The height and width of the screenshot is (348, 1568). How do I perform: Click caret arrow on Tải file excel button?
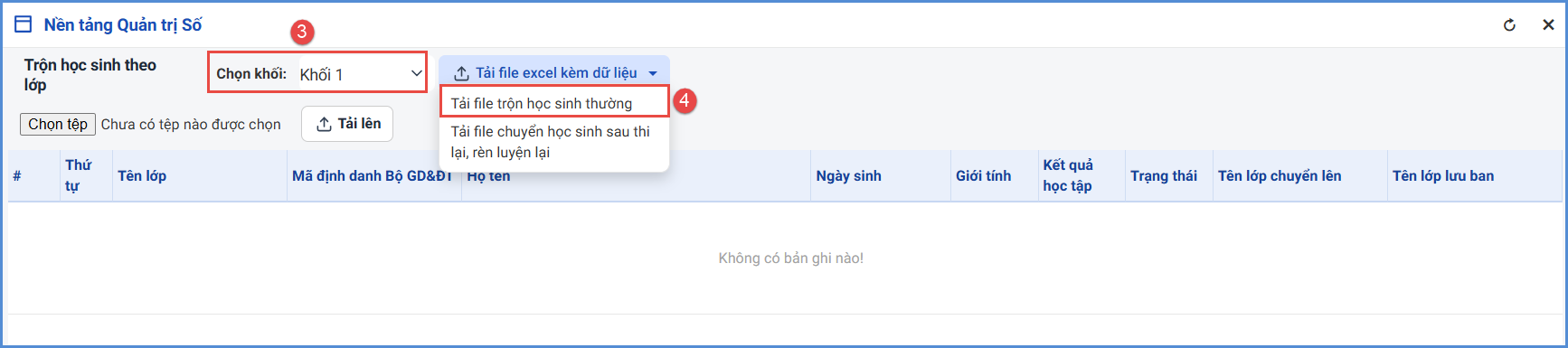(653, 74)
